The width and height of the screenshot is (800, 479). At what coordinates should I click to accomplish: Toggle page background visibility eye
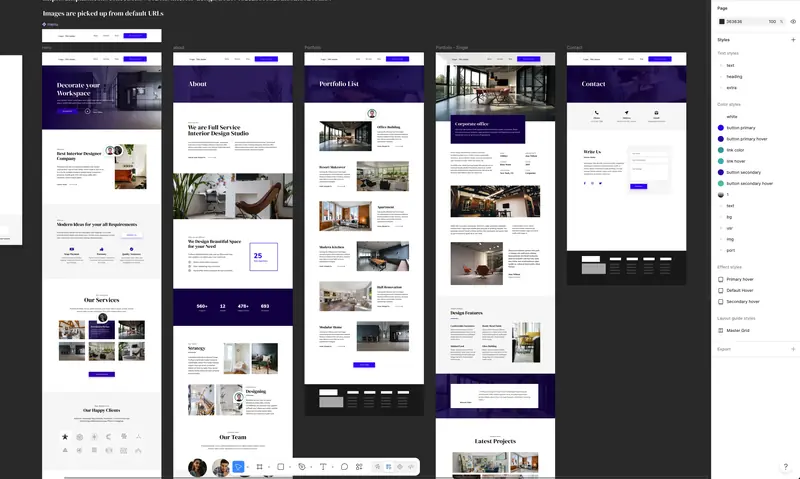coord(793,21)
